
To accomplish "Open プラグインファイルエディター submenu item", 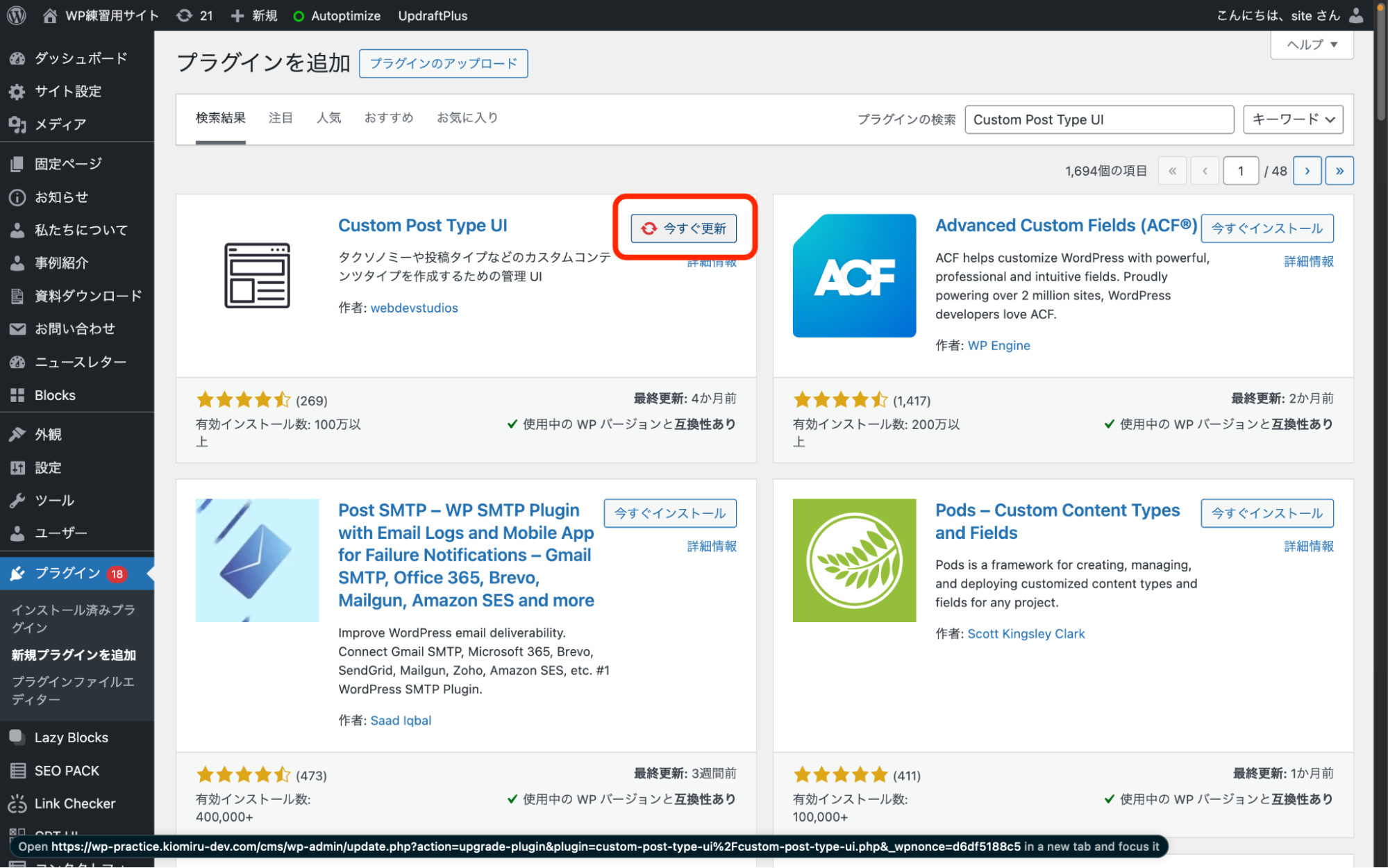I will click(x=73, y=691).
